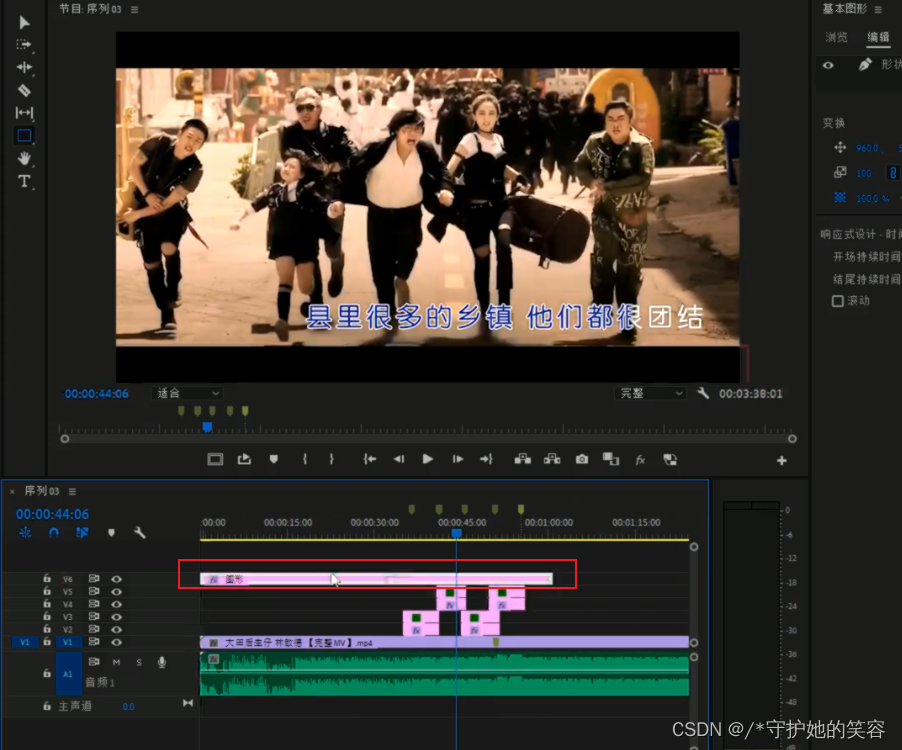
Task: Select the 大田后生仔 video clip
Action: [444, 642]
